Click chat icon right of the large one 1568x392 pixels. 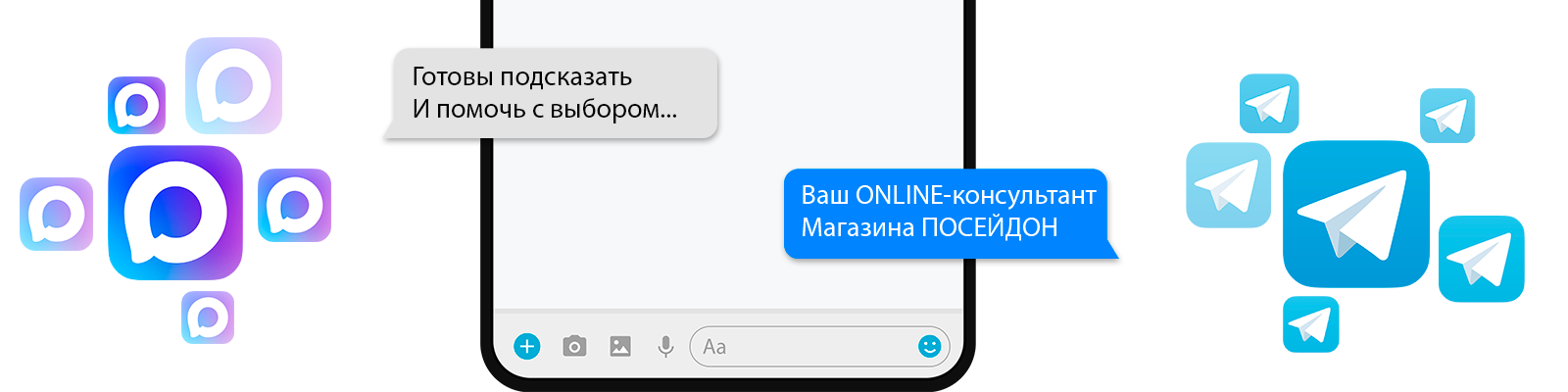click(294, 205)
